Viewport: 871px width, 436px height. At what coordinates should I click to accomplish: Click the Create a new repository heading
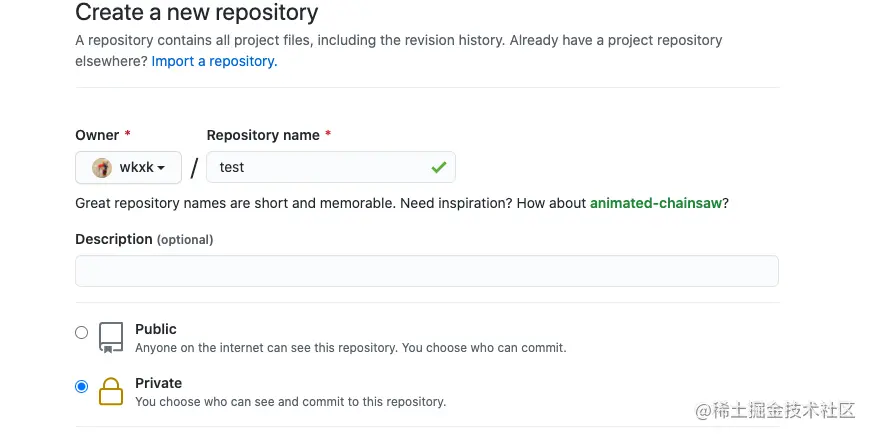pyautogui.click(x=197, y=13)
